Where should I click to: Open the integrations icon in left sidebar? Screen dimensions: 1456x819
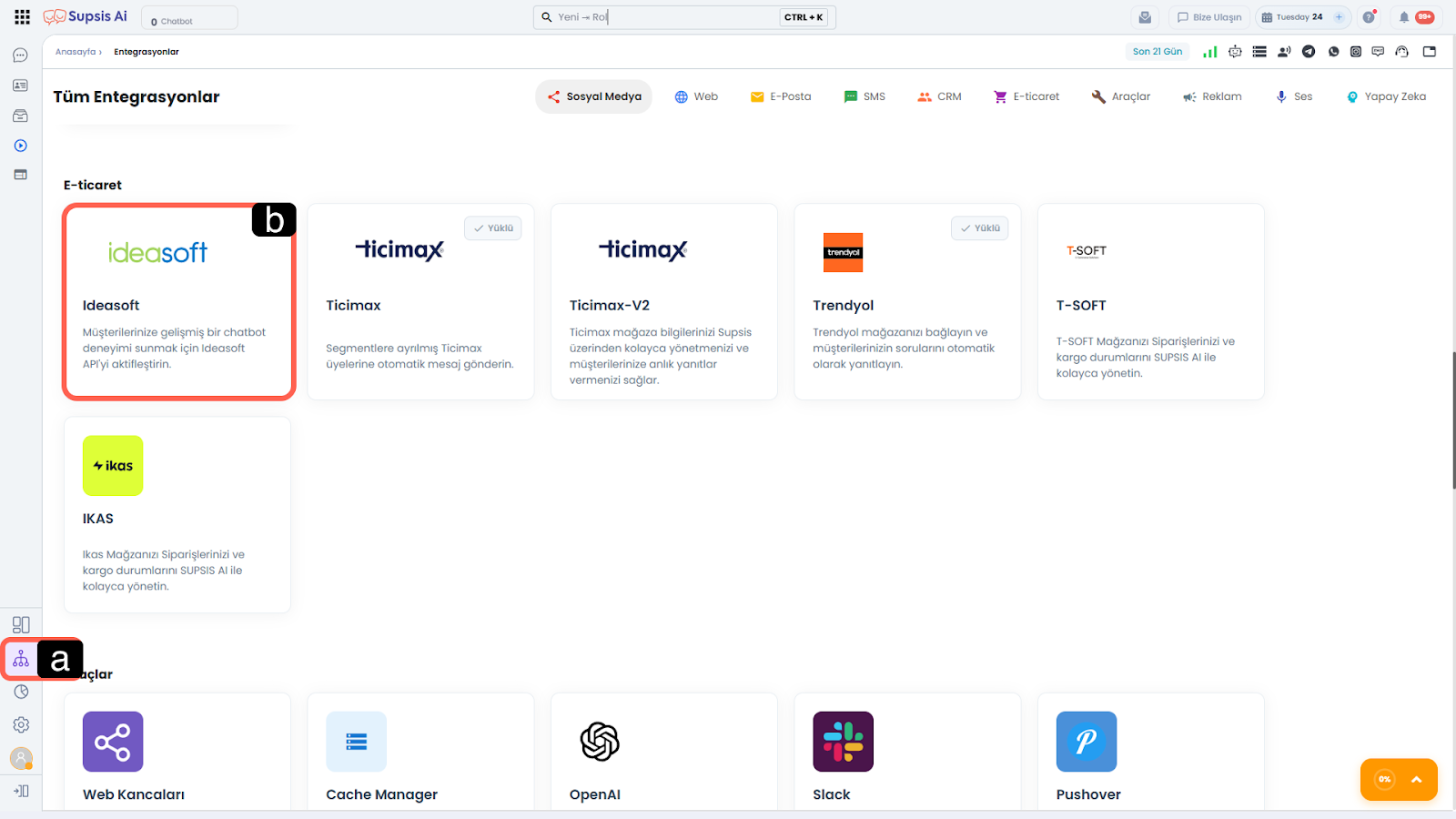click(x=21, y=659)
